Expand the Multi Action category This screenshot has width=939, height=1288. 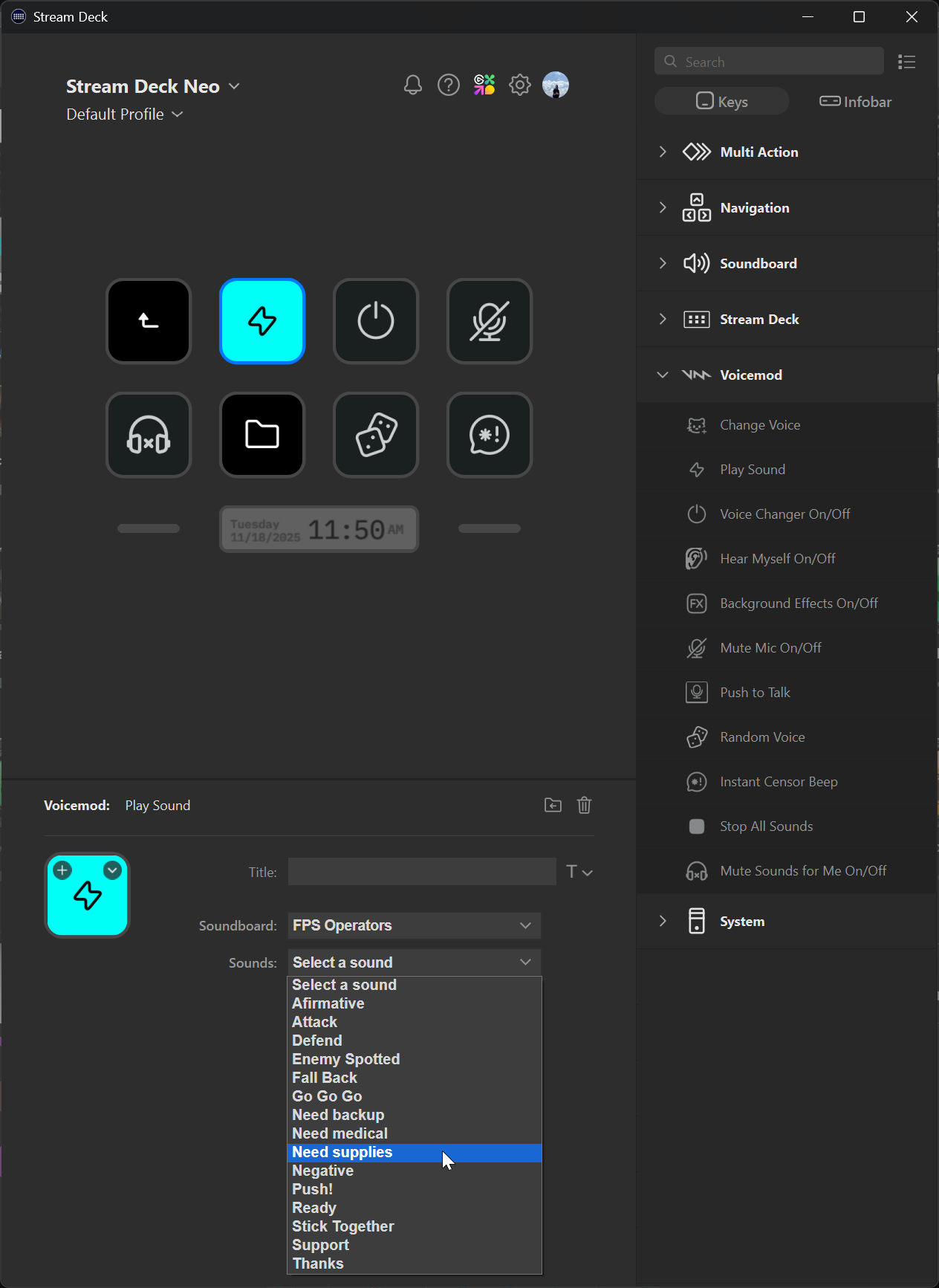(x=787, y=152)
